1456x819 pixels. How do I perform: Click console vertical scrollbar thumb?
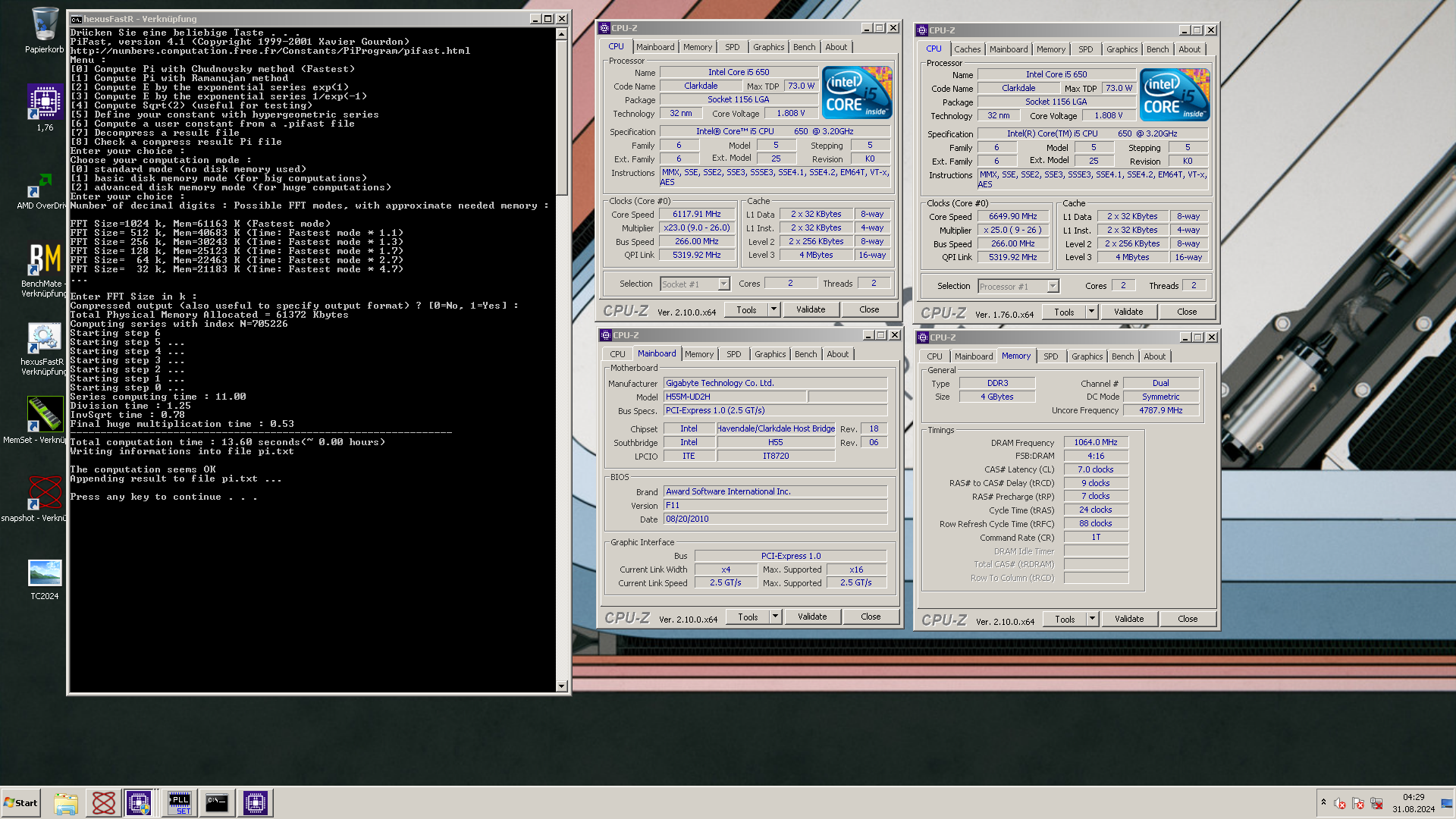(561, 118)
